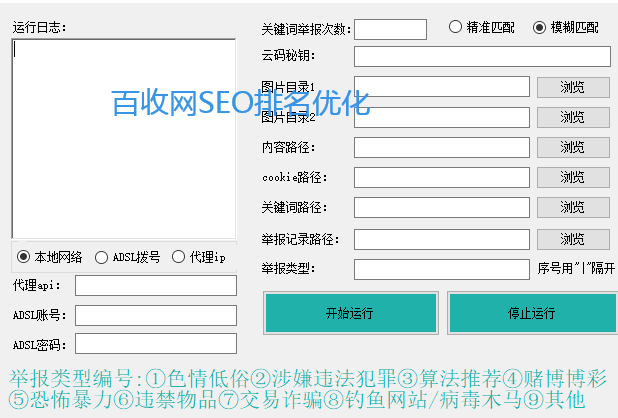This screenshot has width=618, height=418.
Task: Click the 举报记录路径 text field
Action: 441,239
